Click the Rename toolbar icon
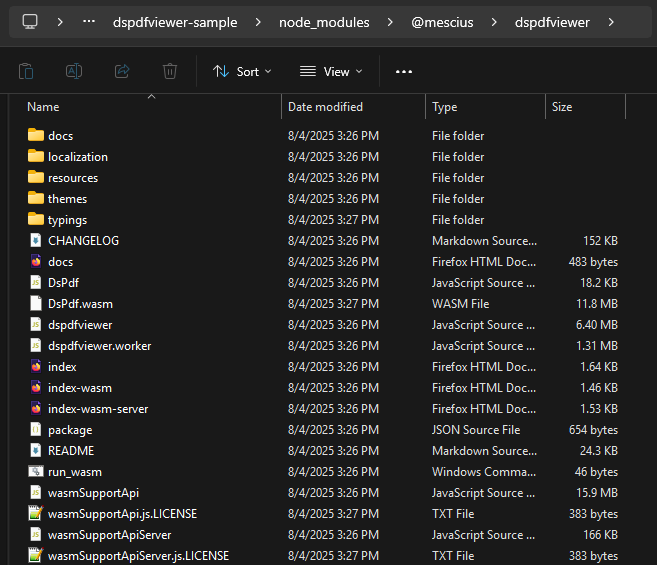 point(74,71)
